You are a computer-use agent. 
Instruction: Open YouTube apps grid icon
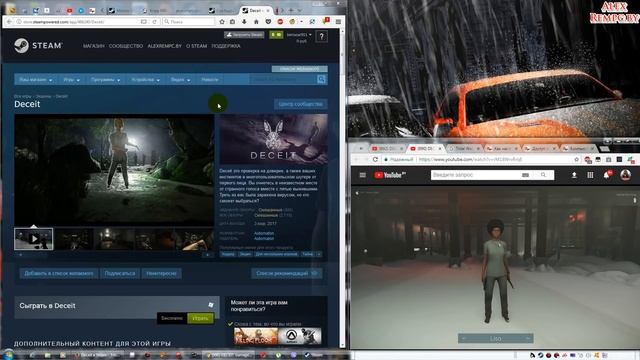point(590,175)
